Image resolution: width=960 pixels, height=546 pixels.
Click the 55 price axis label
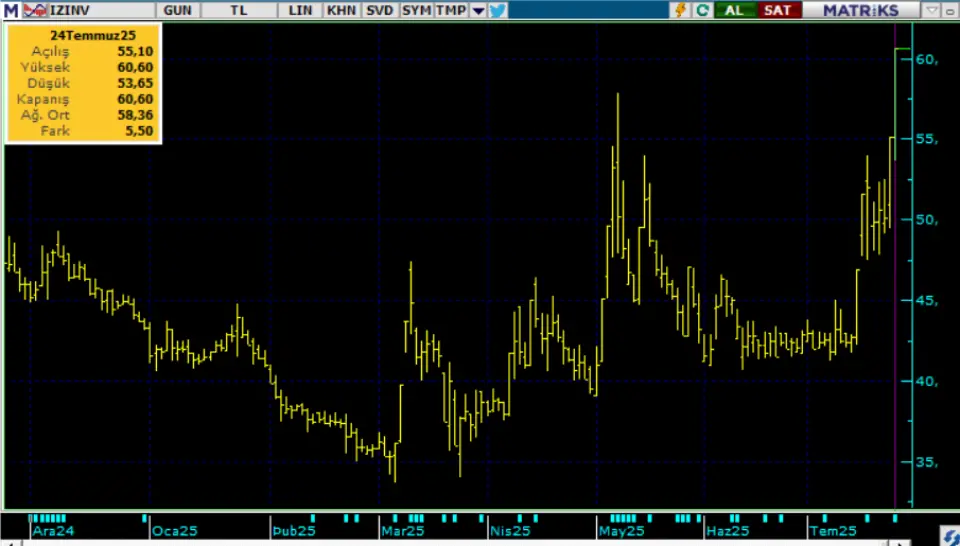pos(926,139)
